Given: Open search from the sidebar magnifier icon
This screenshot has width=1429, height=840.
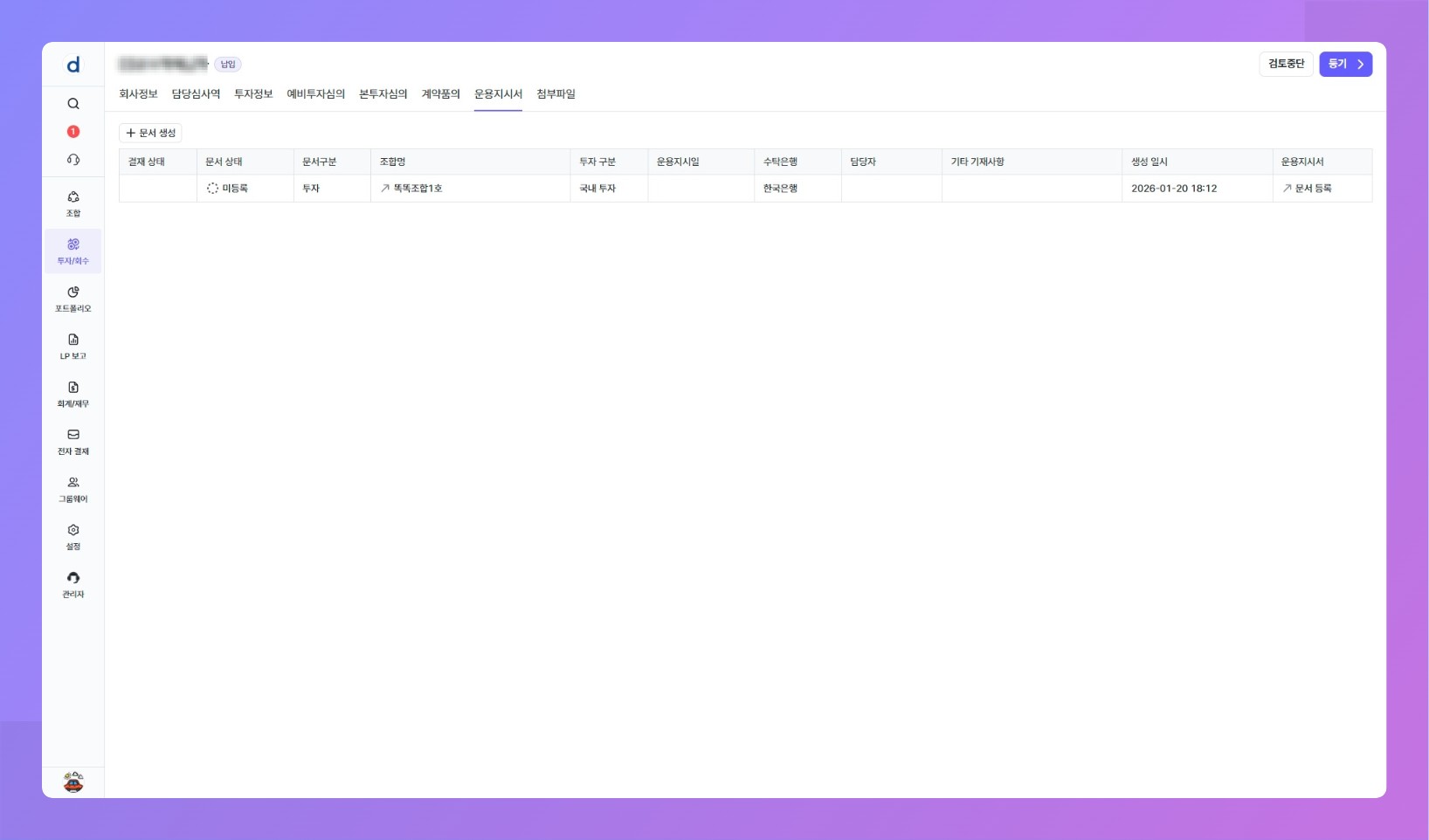Looking at the screenshot, I should coord(73,104).
